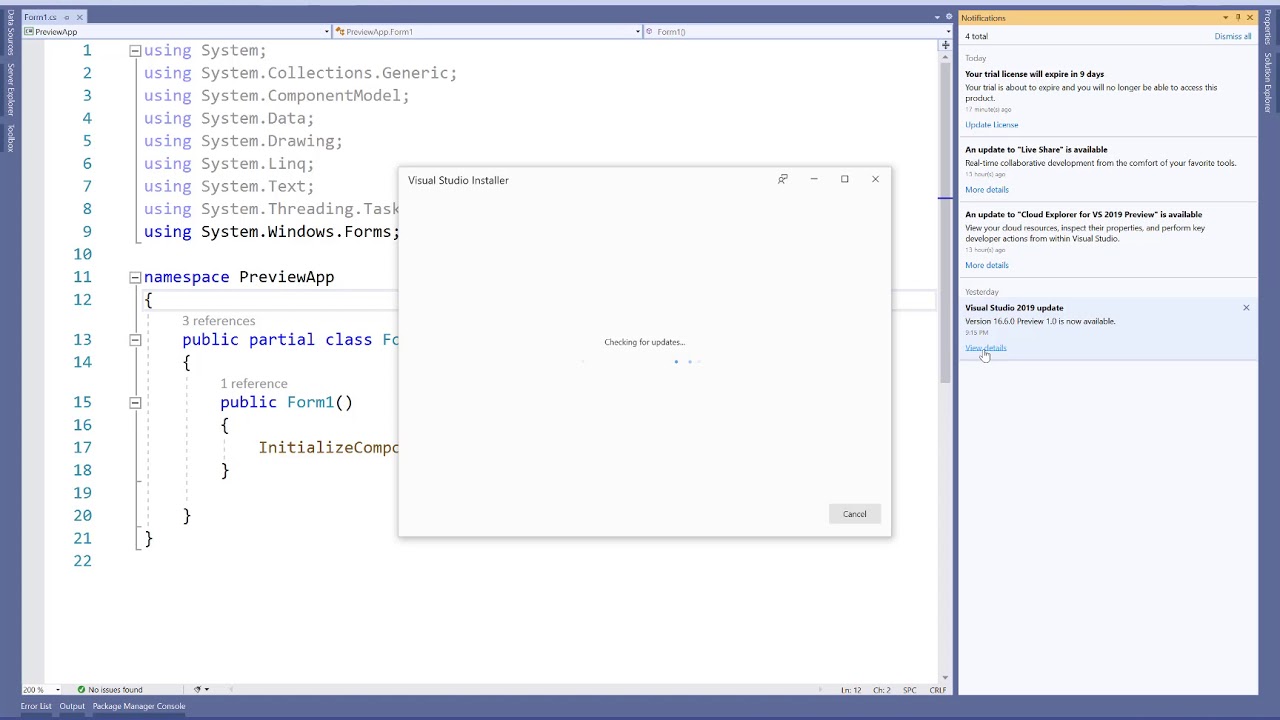Click the '4 total' notifications count
Viewport: 1280px width, 720px height.
976,36
